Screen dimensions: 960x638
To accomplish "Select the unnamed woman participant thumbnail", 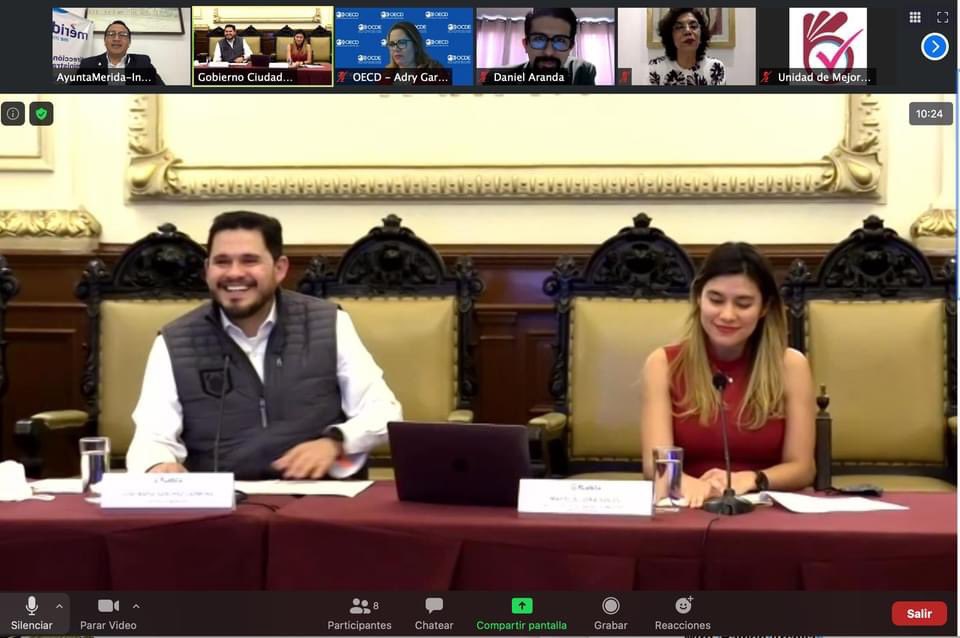I will [687, 47].
